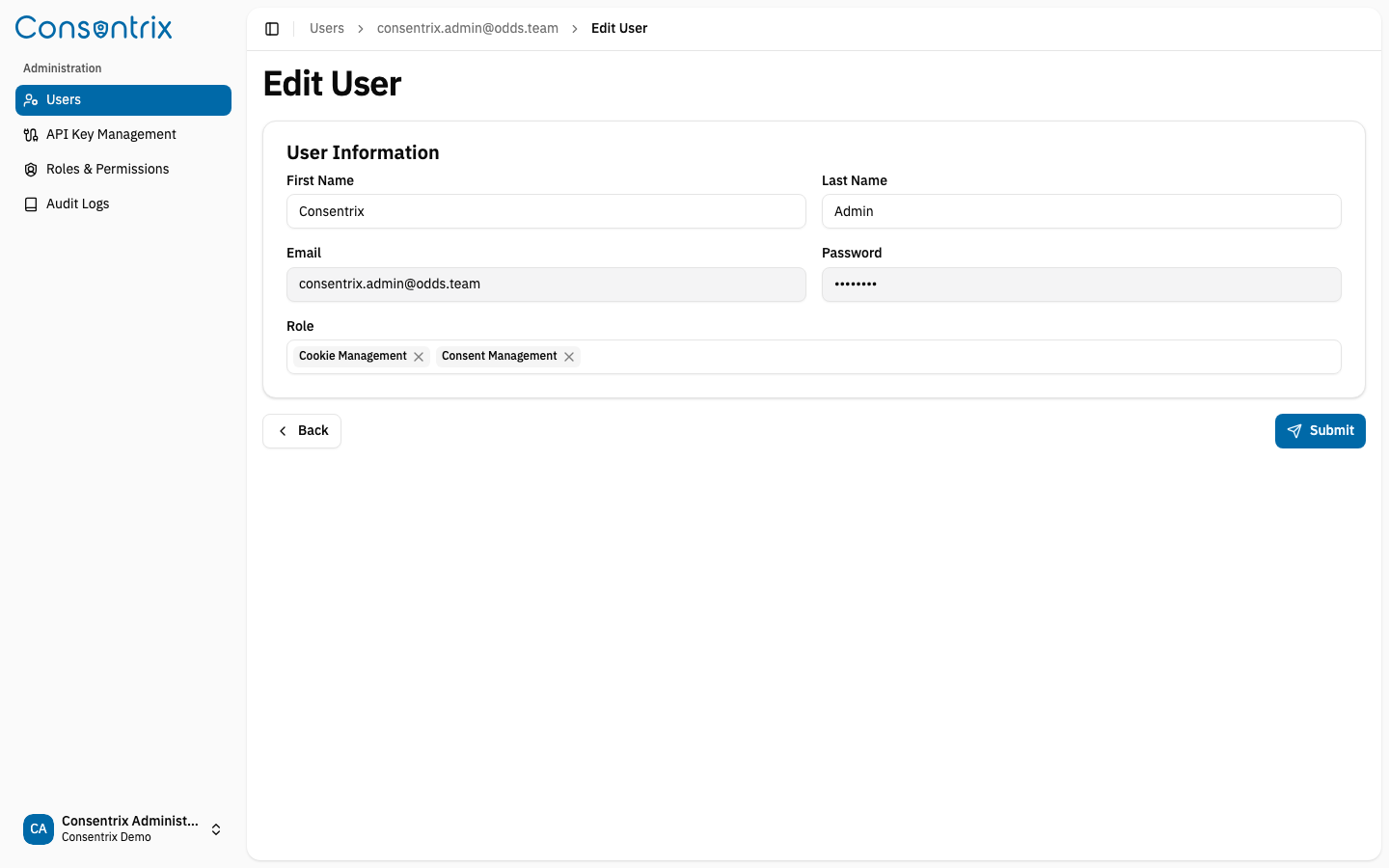The image size is (1389, 868).
Task: Click the Cookie Management tag label
Action: [353, 356]
